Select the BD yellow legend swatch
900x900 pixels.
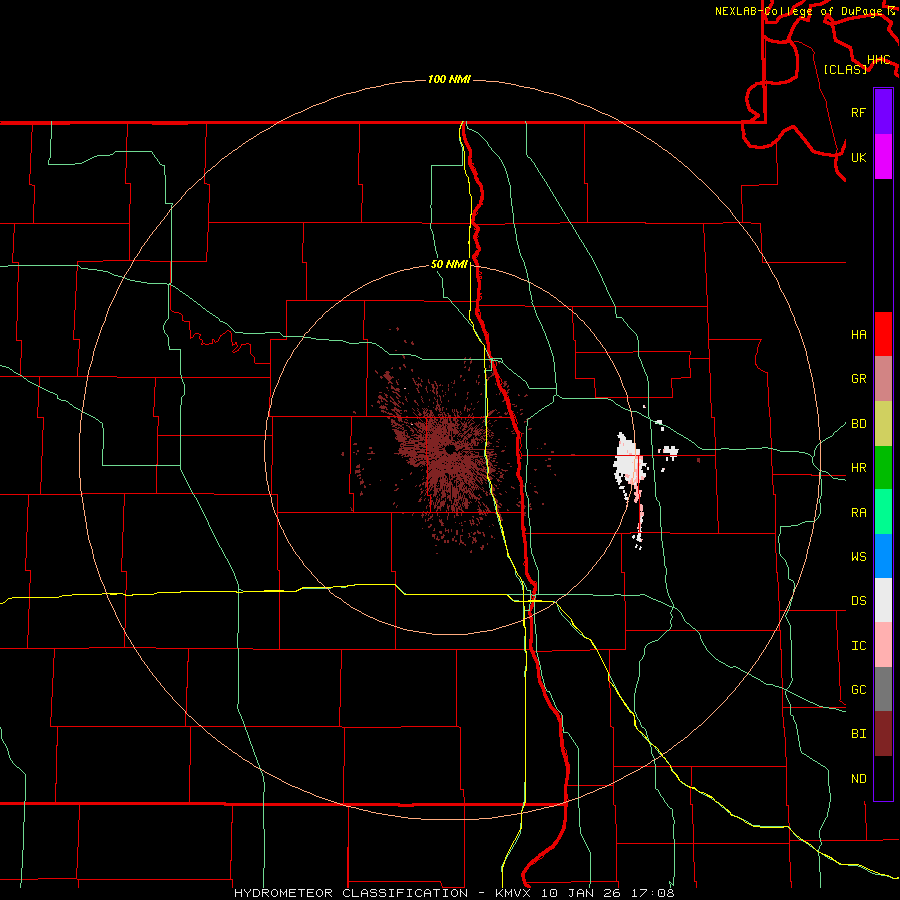883,423
